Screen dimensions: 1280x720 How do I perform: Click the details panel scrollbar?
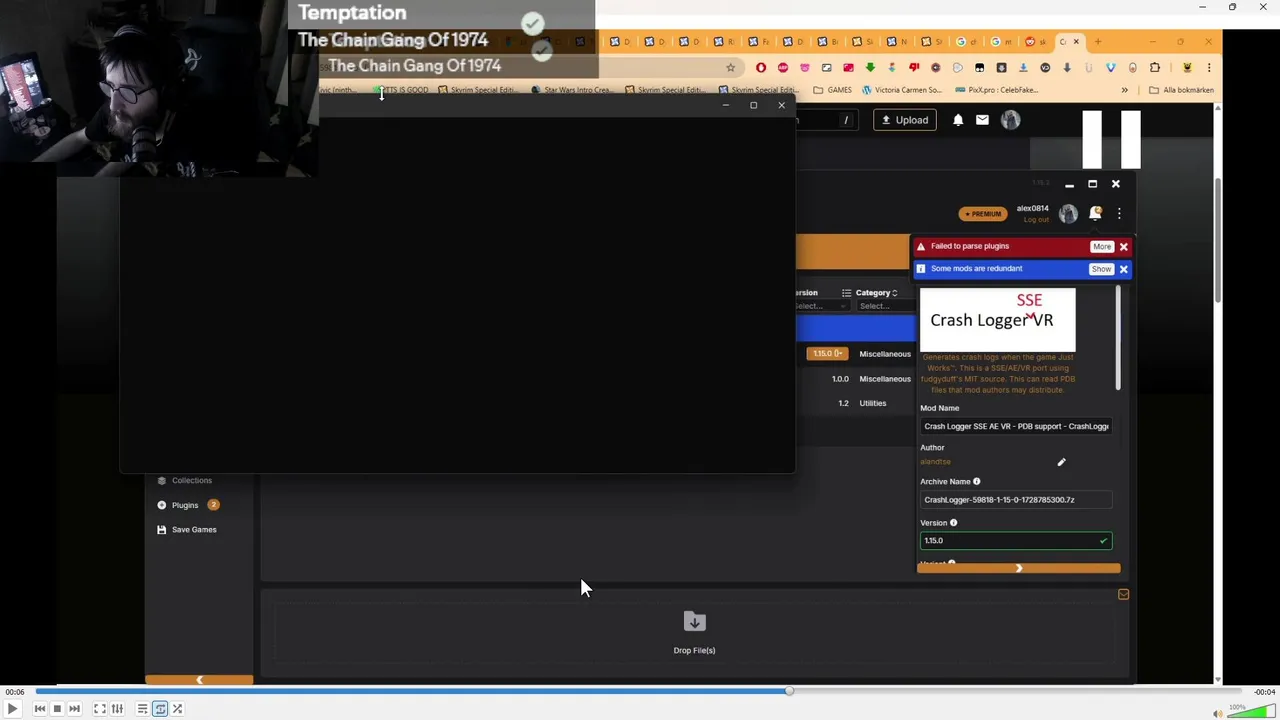pos(1118,340)
